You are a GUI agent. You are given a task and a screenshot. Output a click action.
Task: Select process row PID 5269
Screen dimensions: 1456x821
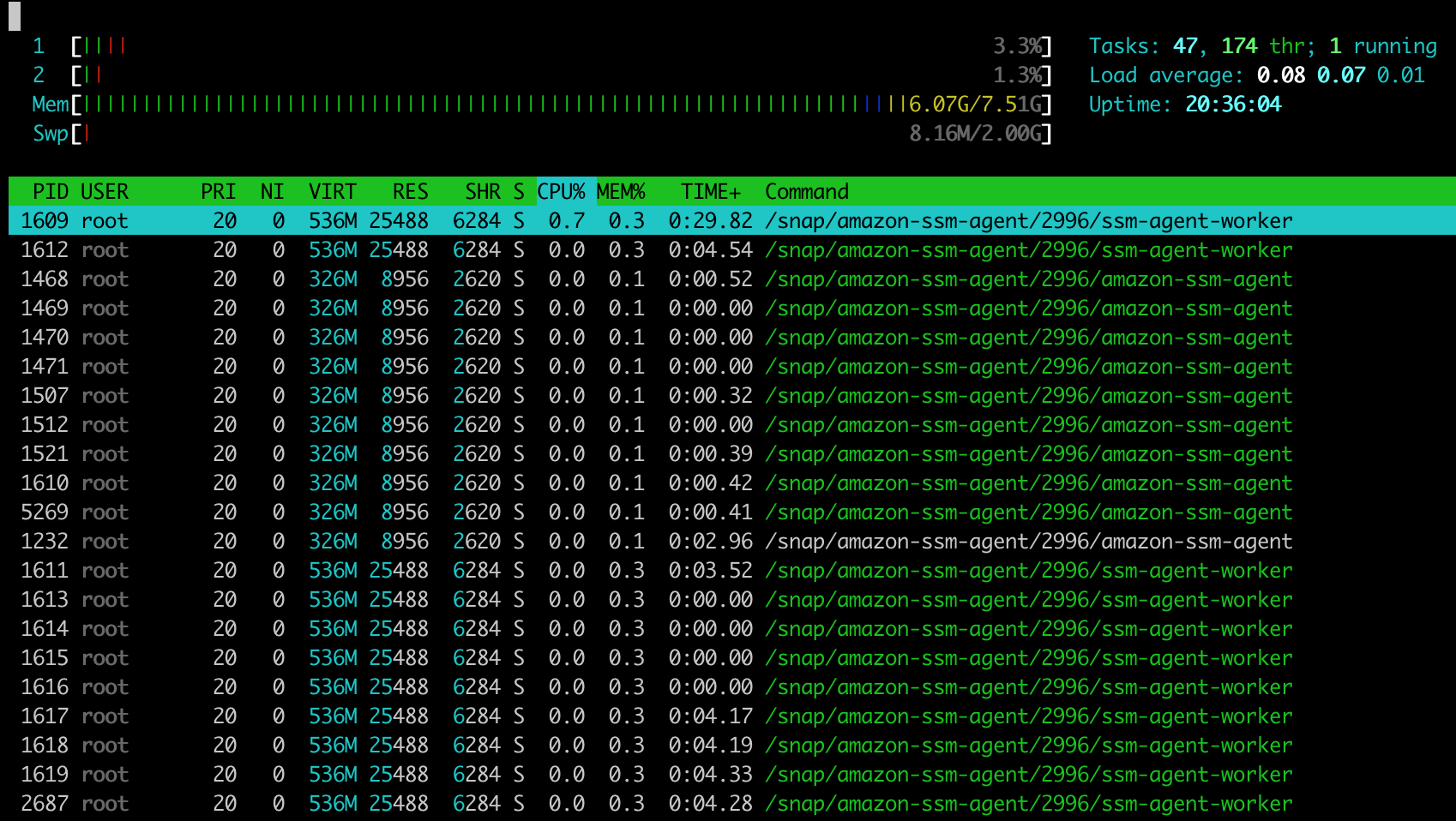(x=732, y=512)
